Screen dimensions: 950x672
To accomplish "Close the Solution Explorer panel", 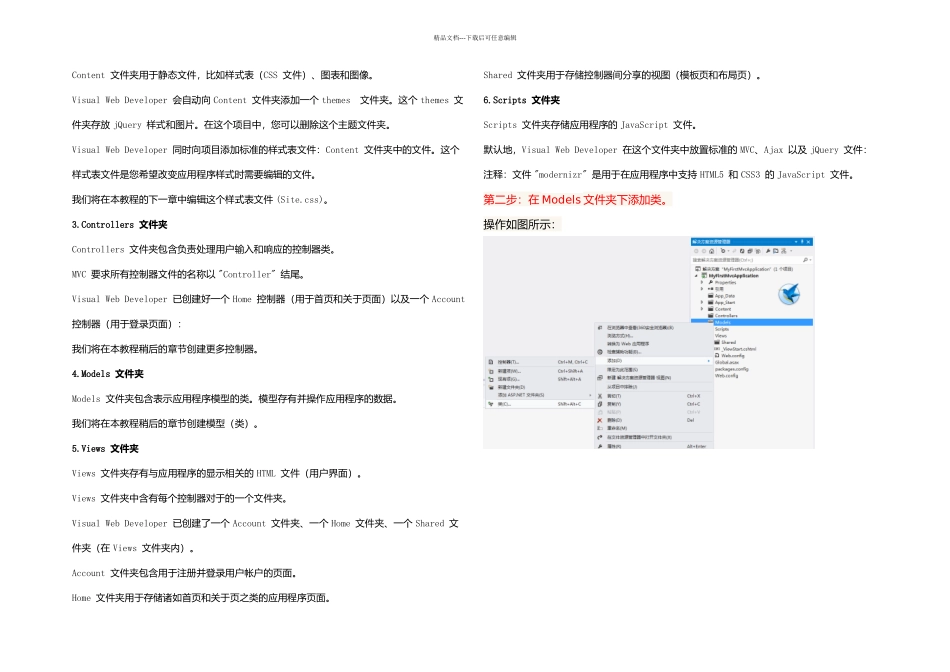I will pyautogui.click(x=808, y=242).
